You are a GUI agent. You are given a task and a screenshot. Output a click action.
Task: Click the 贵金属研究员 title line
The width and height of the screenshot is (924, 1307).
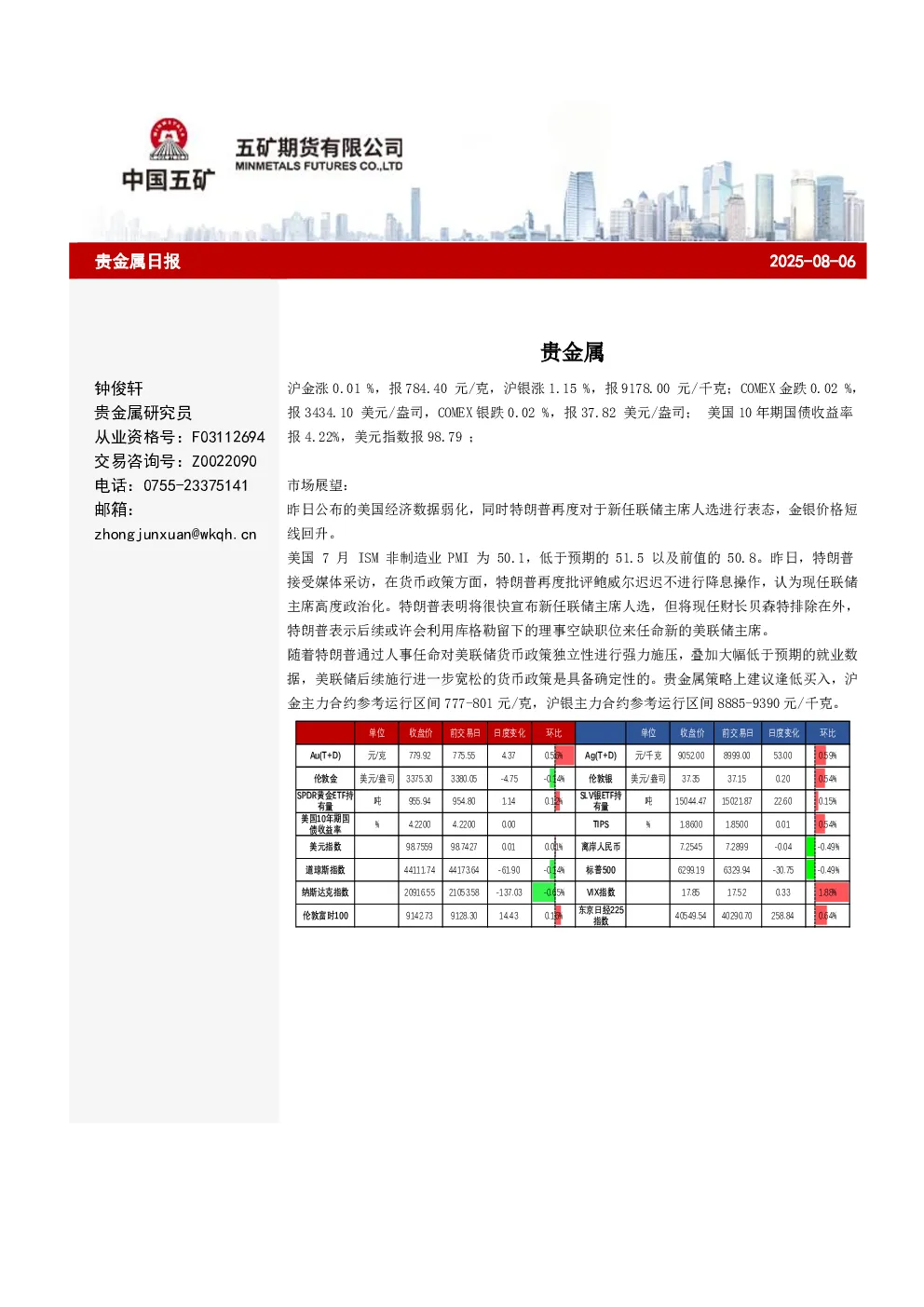coord(143,413)
